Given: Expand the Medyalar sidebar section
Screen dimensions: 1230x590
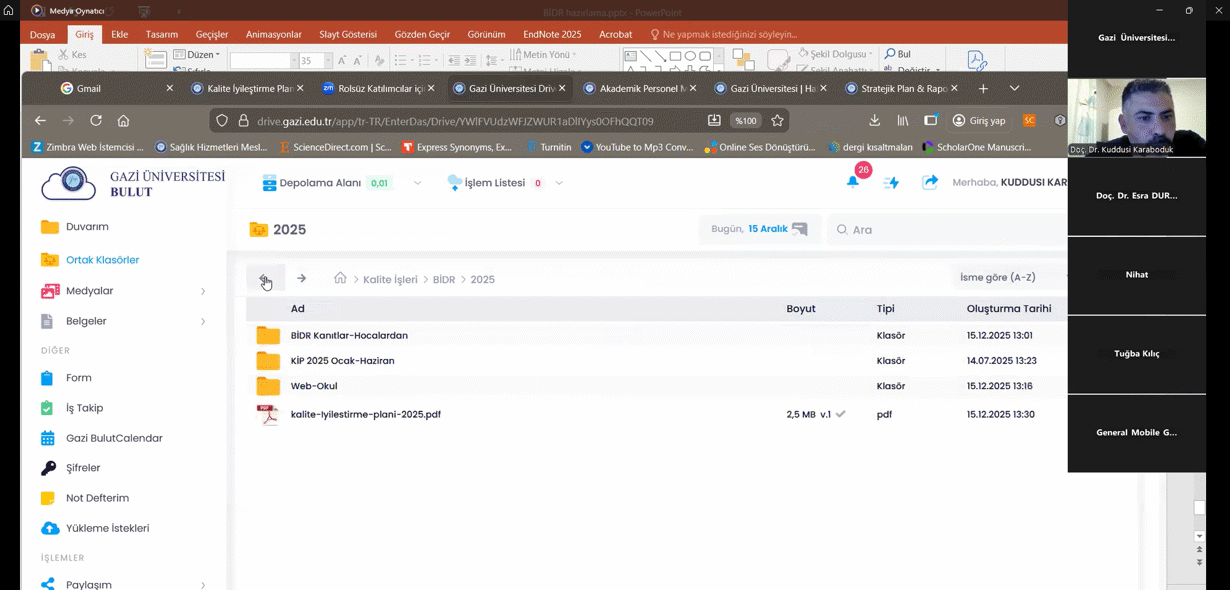Looking at the screenshot, I should click(x=203, y=291).
